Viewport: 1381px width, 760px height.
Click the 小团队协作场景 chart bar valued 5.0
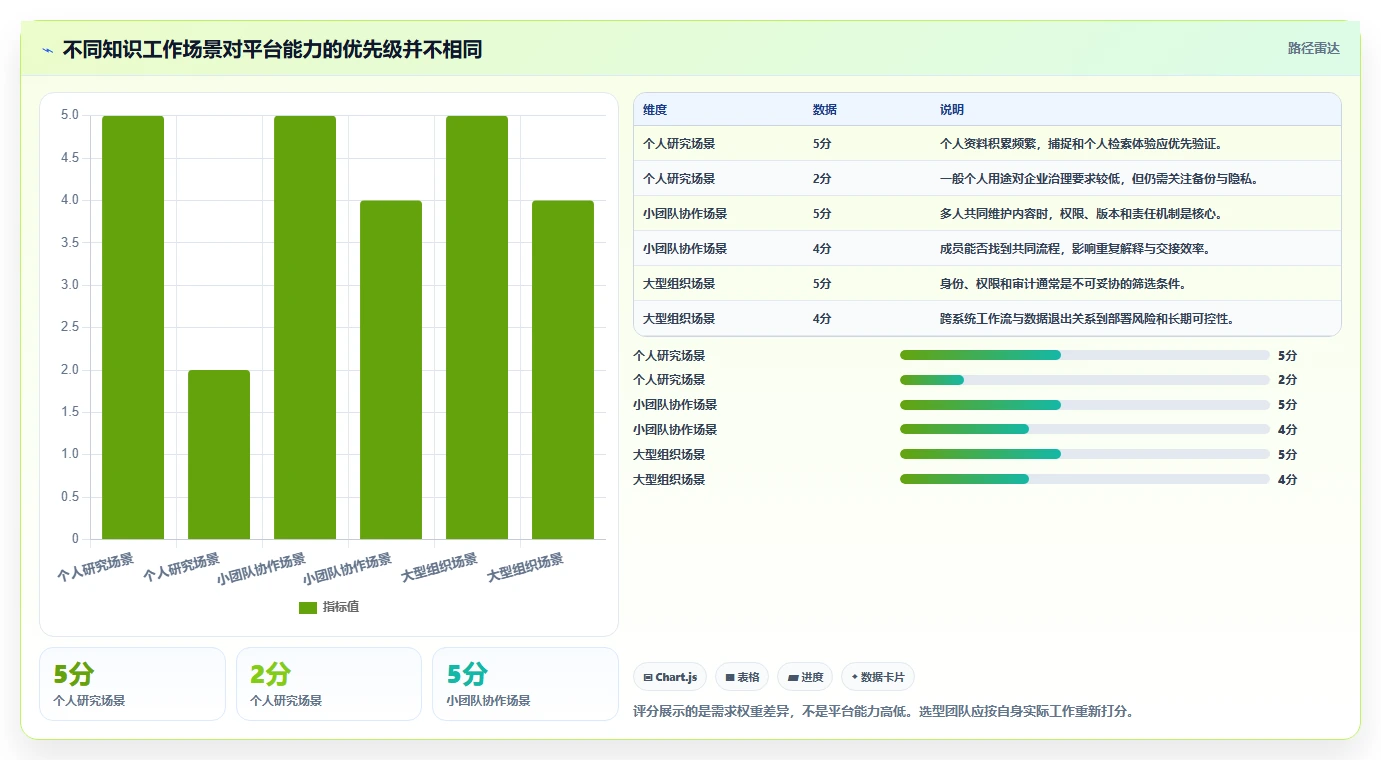(305, 327)
